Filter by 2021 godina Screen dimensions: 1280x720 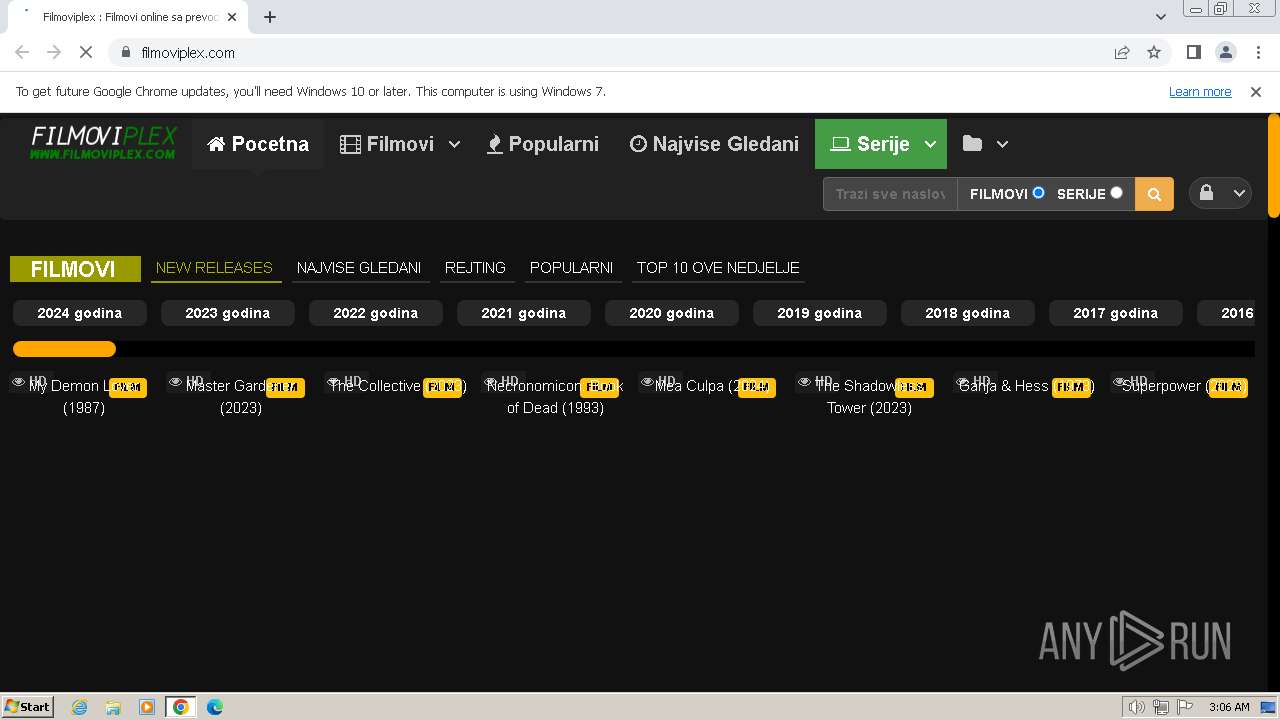pos(524,313)
